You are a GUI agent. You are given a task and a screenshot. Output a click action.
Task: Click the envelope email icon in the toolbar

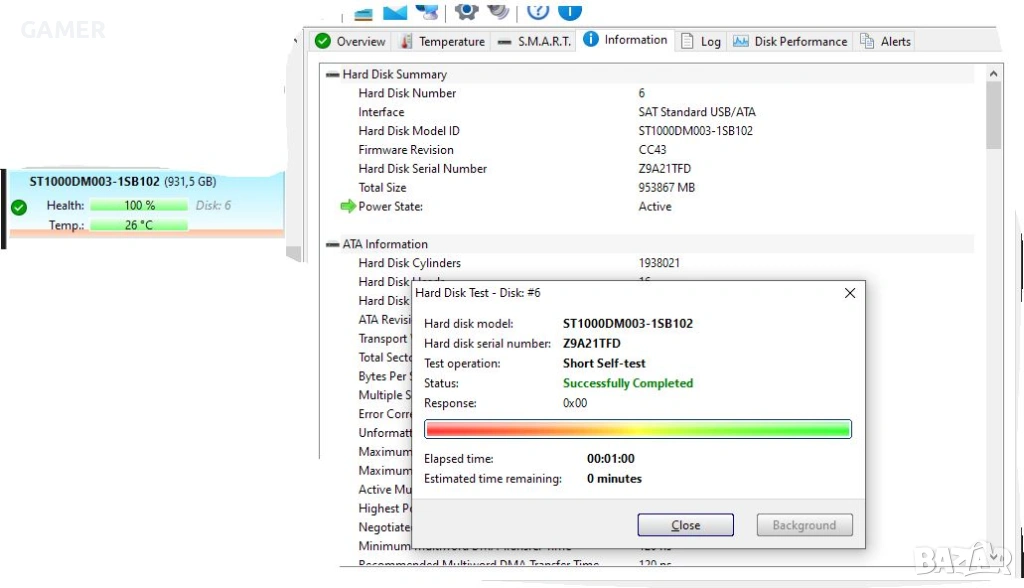click(x=396, y=11)
